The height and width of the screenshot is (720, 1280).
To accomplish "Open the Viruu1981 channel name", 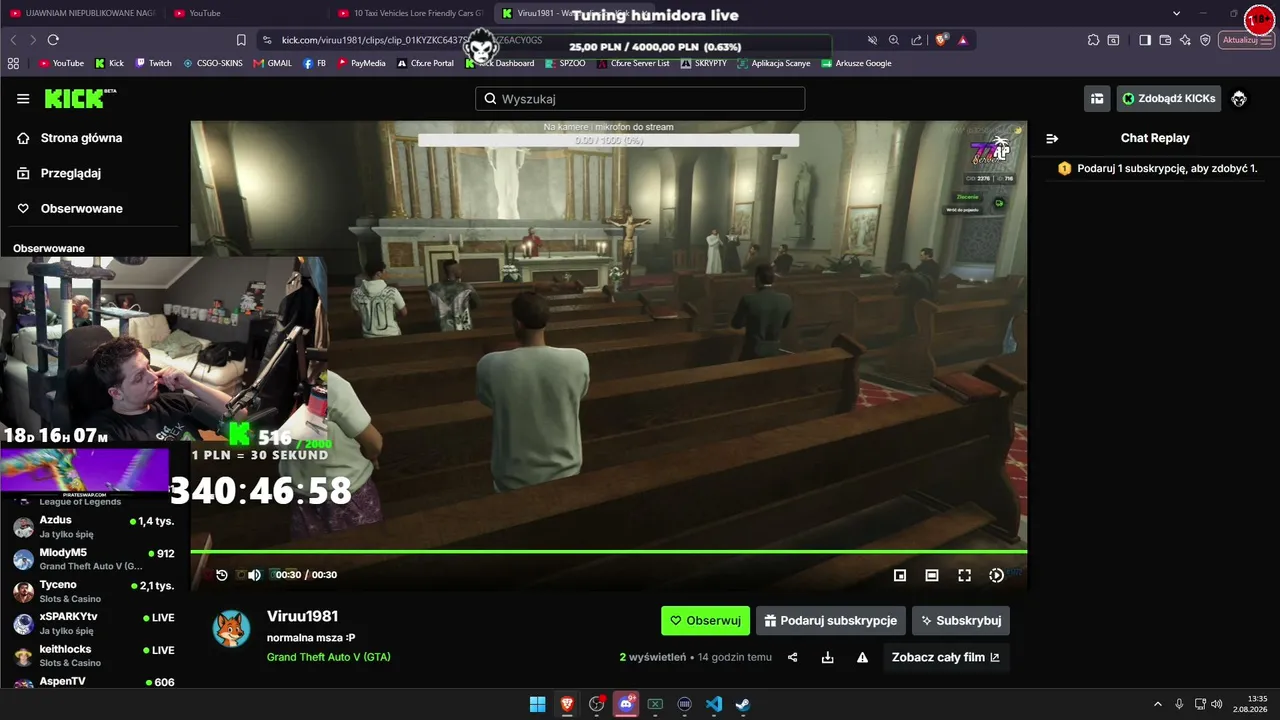I will tap(302, 616).
